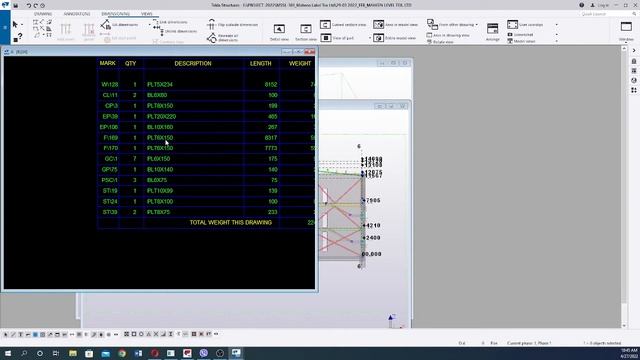Screen dimensions: 640x360
Task: Click the Rotate view button
Action: [440, 42]
